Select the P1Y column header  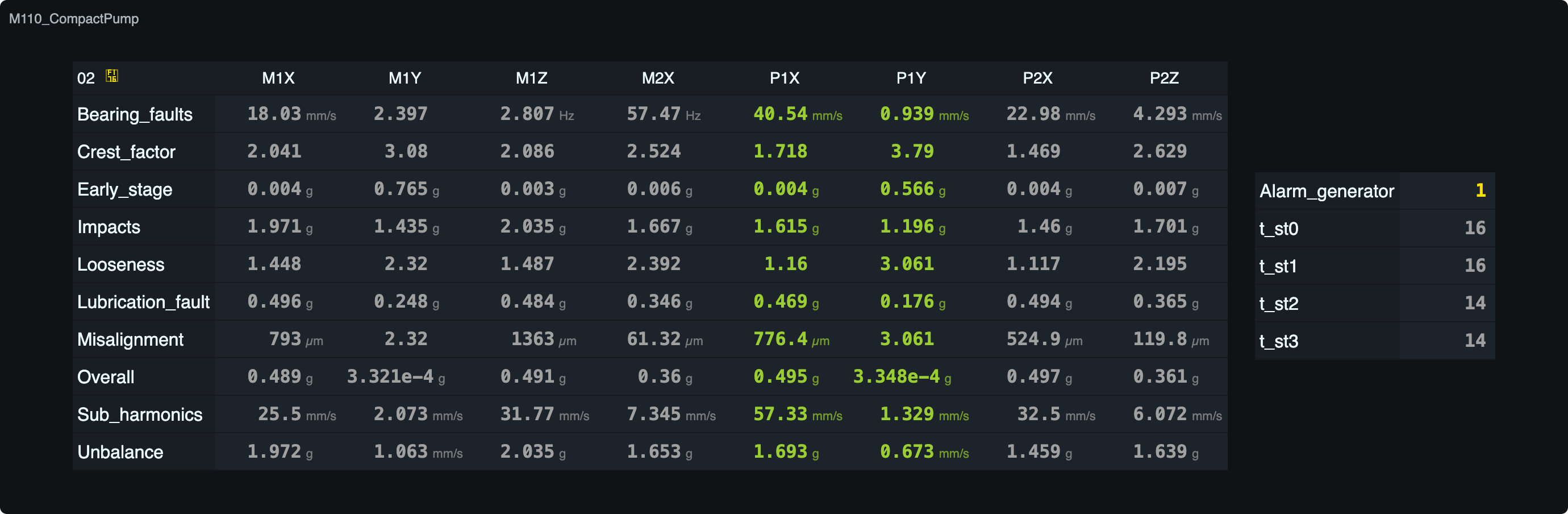(911, 78)
